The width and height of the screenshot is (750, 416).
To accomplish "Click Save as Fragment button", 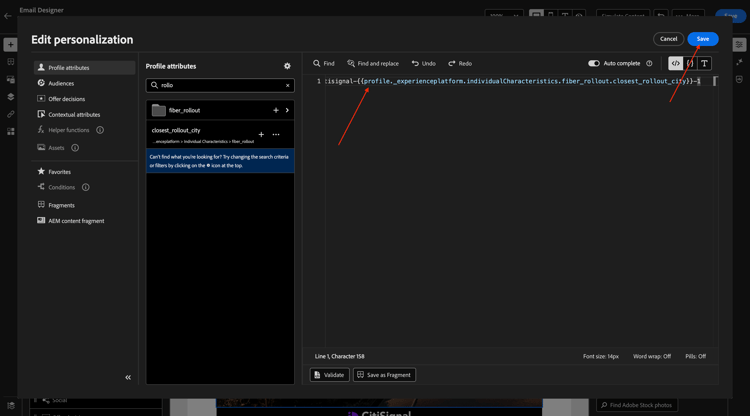I will point(384,375).
